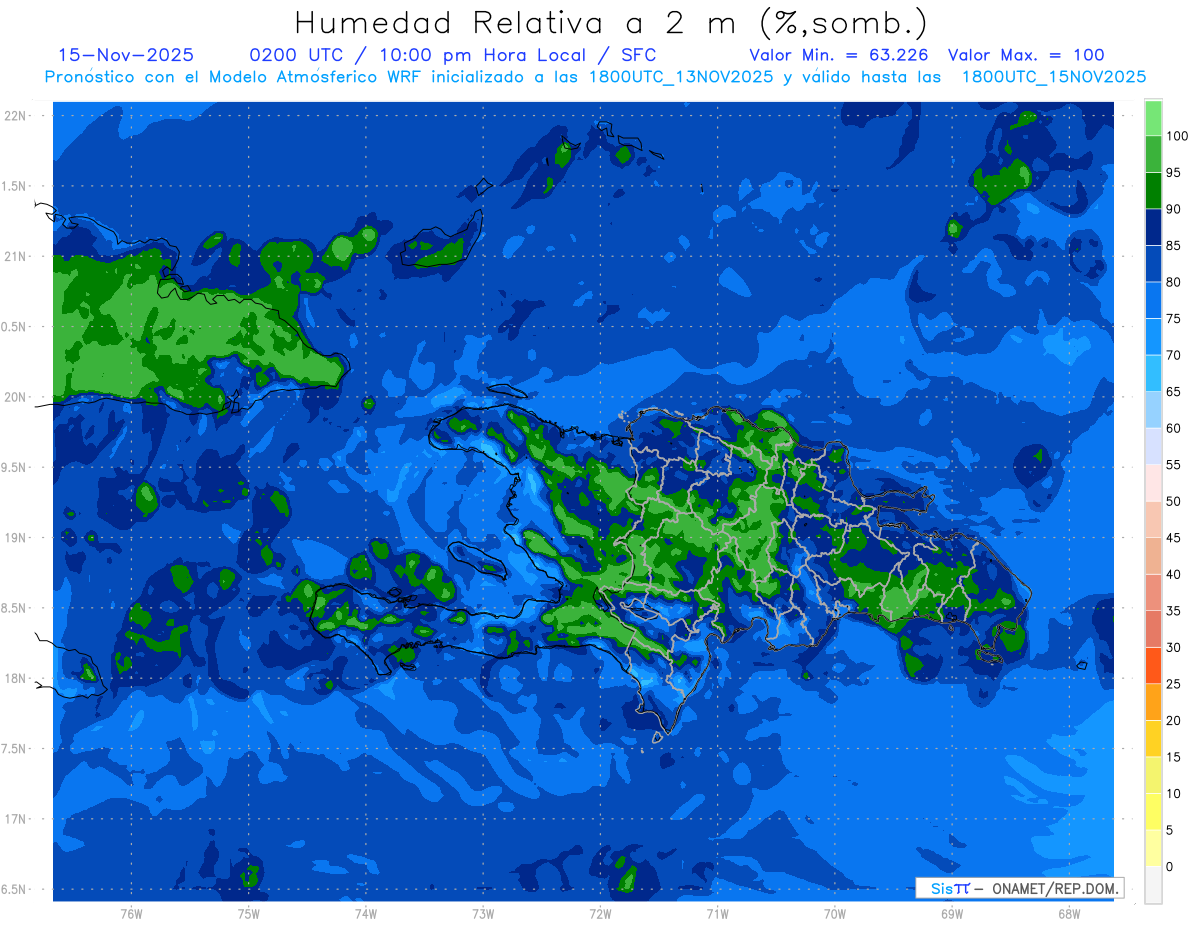Click the "73W" longitude label
The width and height of the screenshot is (1200, 927).
(x=483, y=913)
